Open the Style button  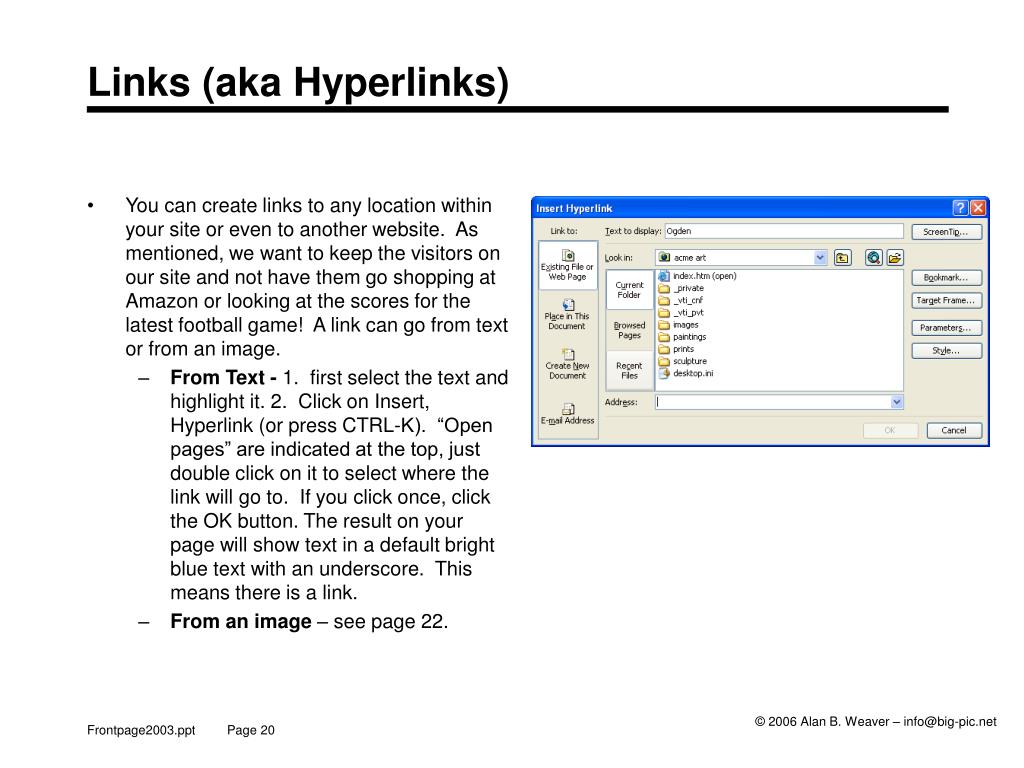click(x=947, y=351)
